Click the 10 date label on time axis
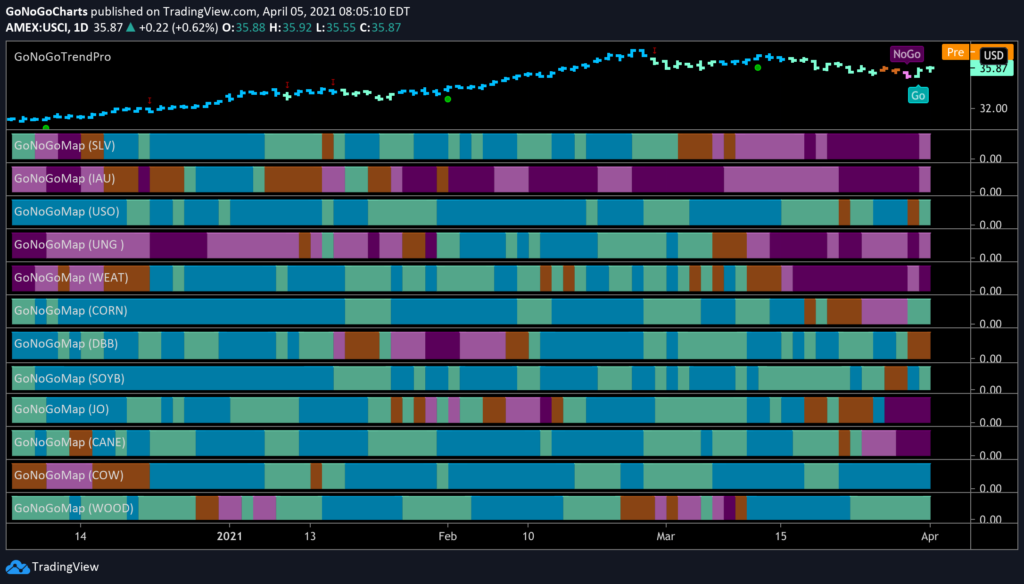This screenshot has width=1024, height=584. pyautogui.click(x=528, y=536)
